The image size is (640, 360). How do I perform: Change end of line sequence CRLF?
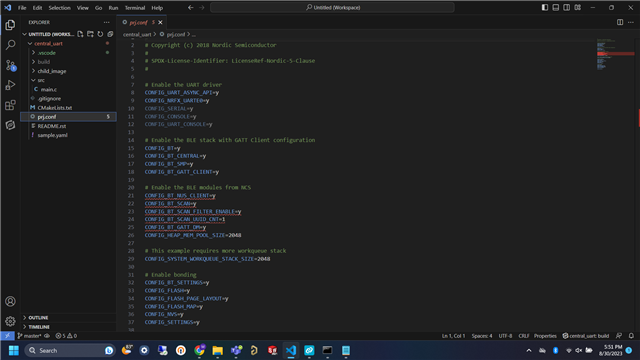pos(524,336)
